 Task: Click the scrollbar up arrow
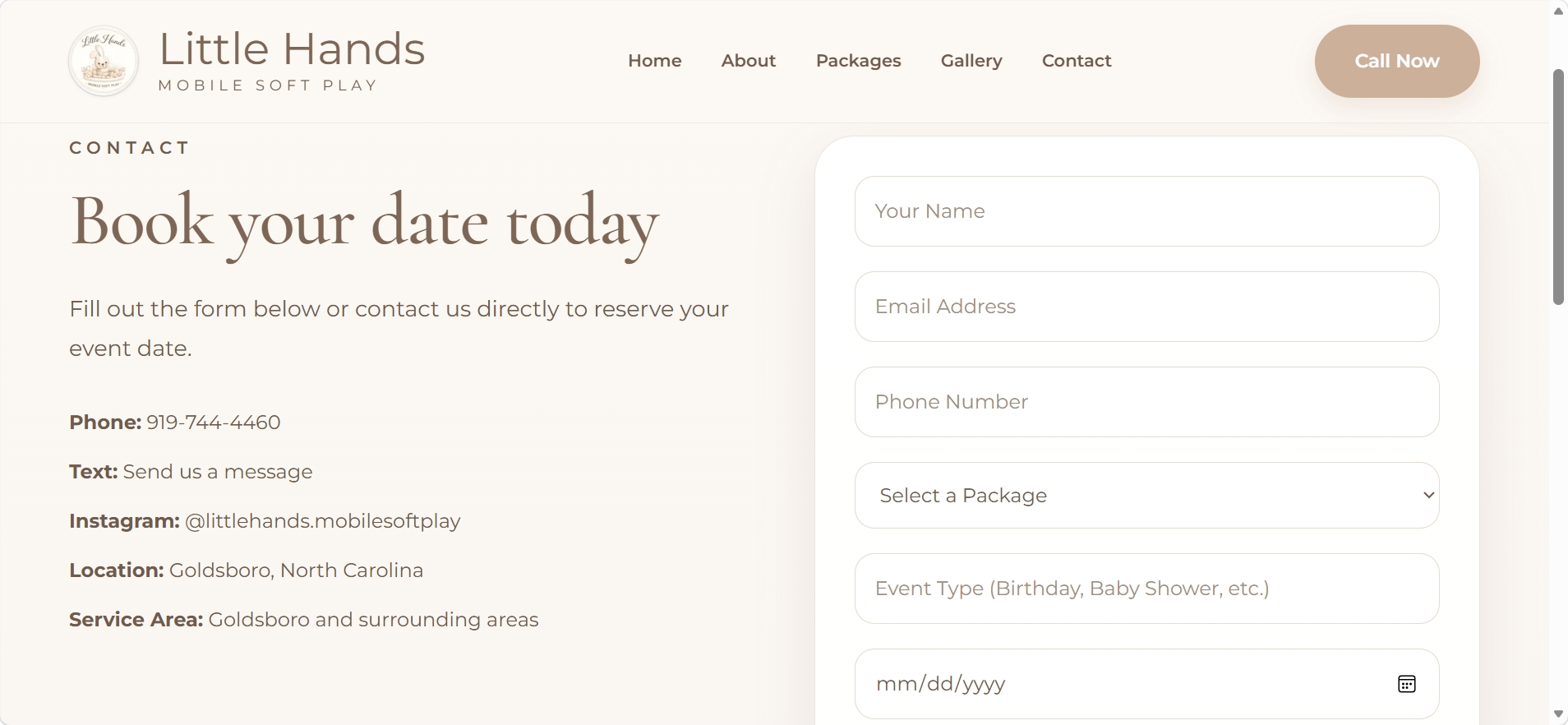(1558, 11)
